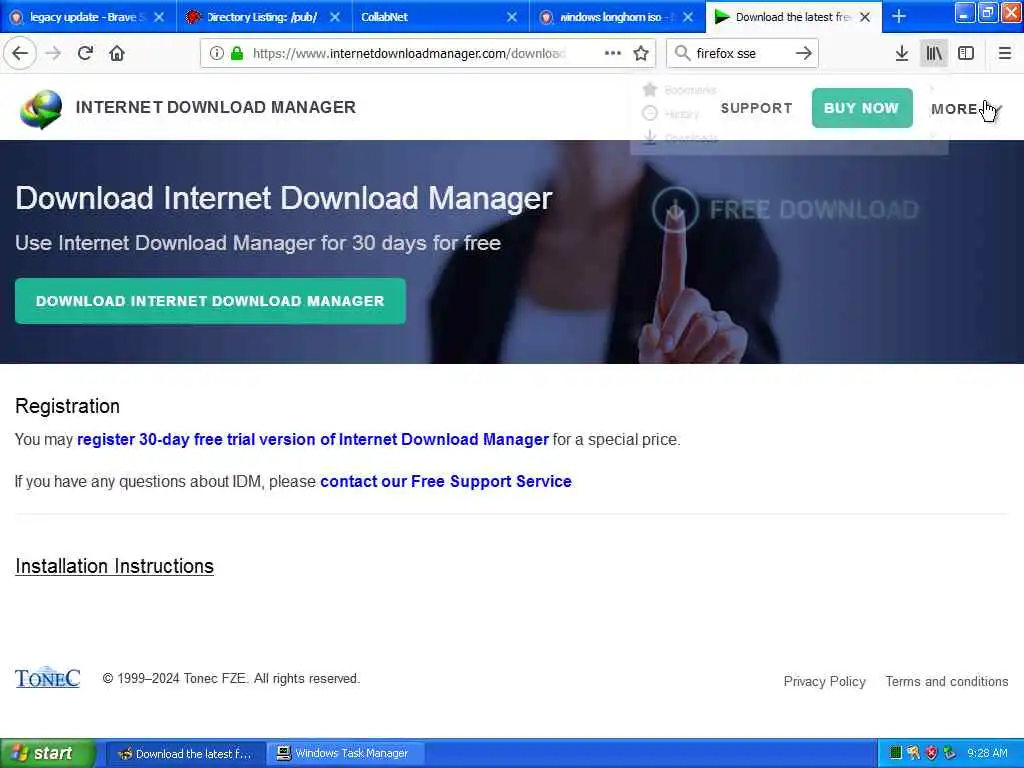Click the forward navigation arrow
Screen dimensions: 1024x768
(54, 54)
